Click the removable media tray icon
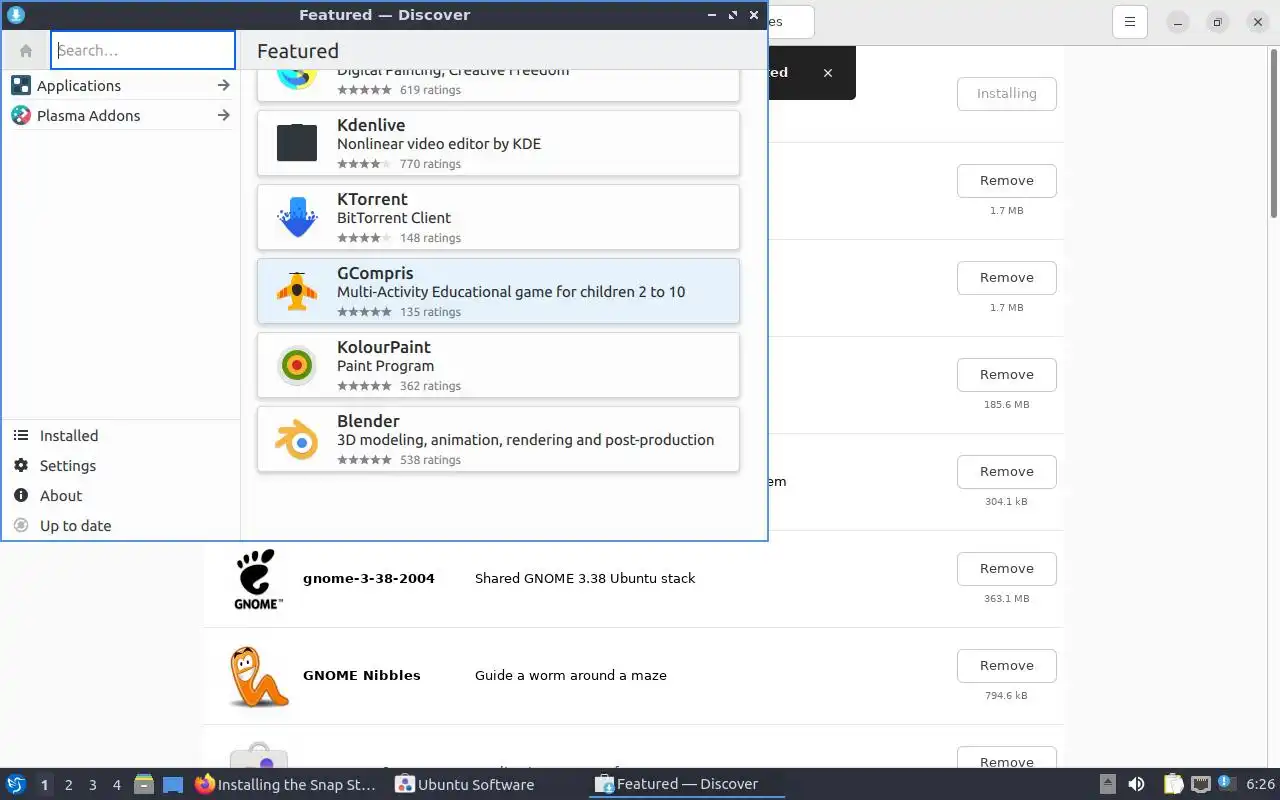 [x=1107, y=785]
